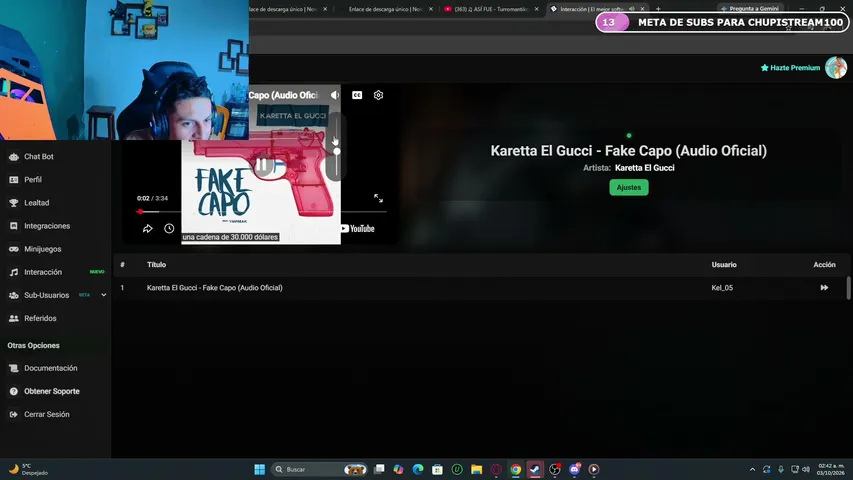Switch to the ASÍ FUE YouTube browser tab
This screenshot has width=853, height=480.
pos(491,9)
